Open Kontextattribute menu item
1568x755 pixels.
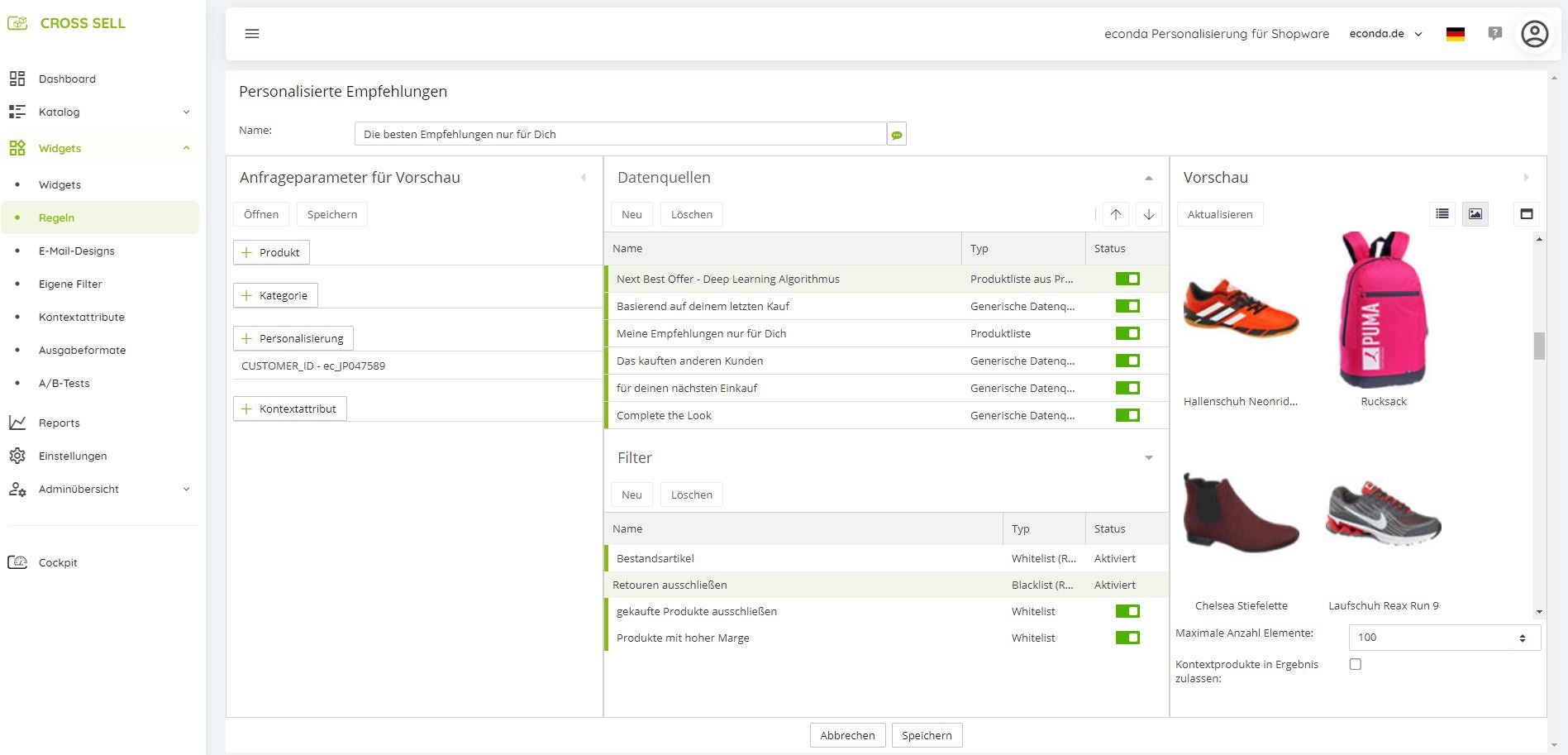point(82,317)
